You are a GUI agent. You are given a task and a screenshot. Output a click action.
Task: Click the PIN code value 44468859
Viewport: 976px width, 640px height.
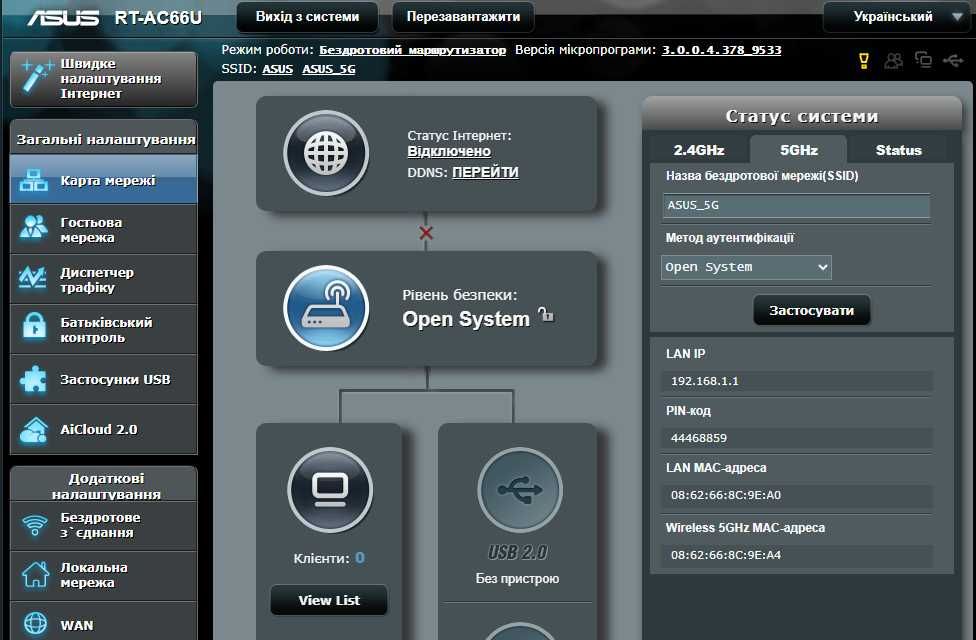pyautogui.click(x=698, y=438)
